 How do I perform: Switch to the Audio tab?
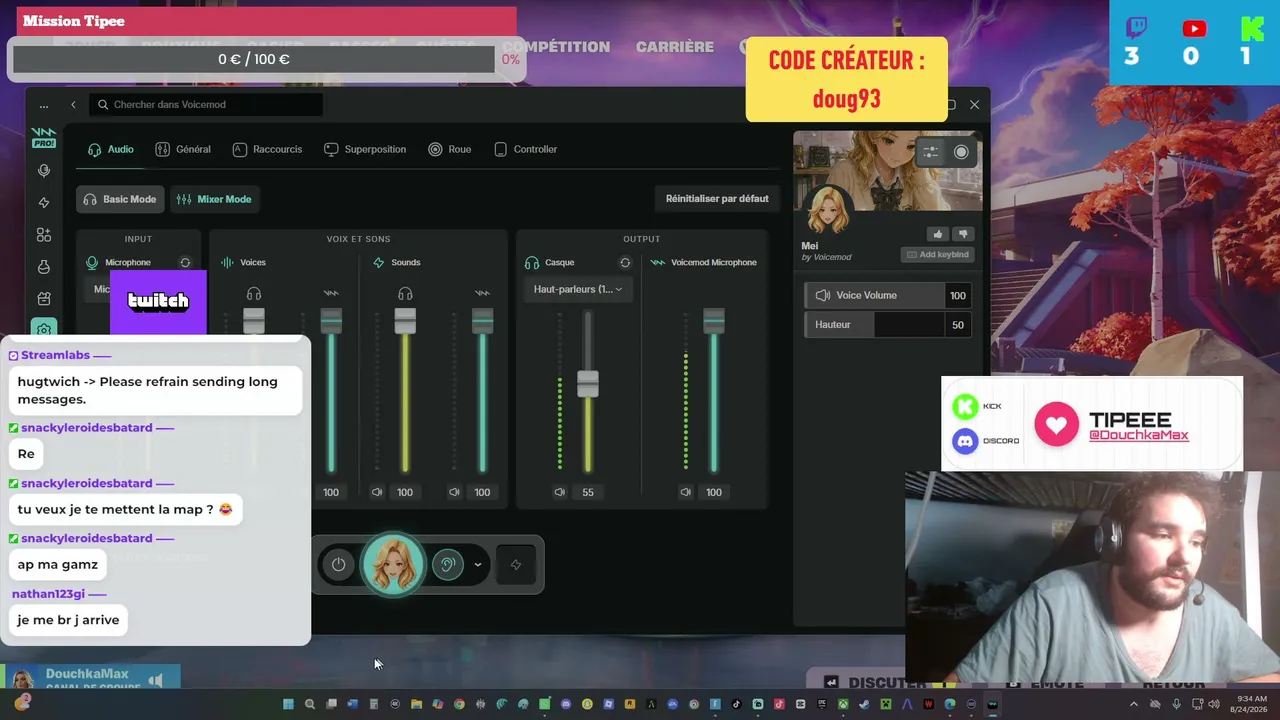click(x=111, y=149)
